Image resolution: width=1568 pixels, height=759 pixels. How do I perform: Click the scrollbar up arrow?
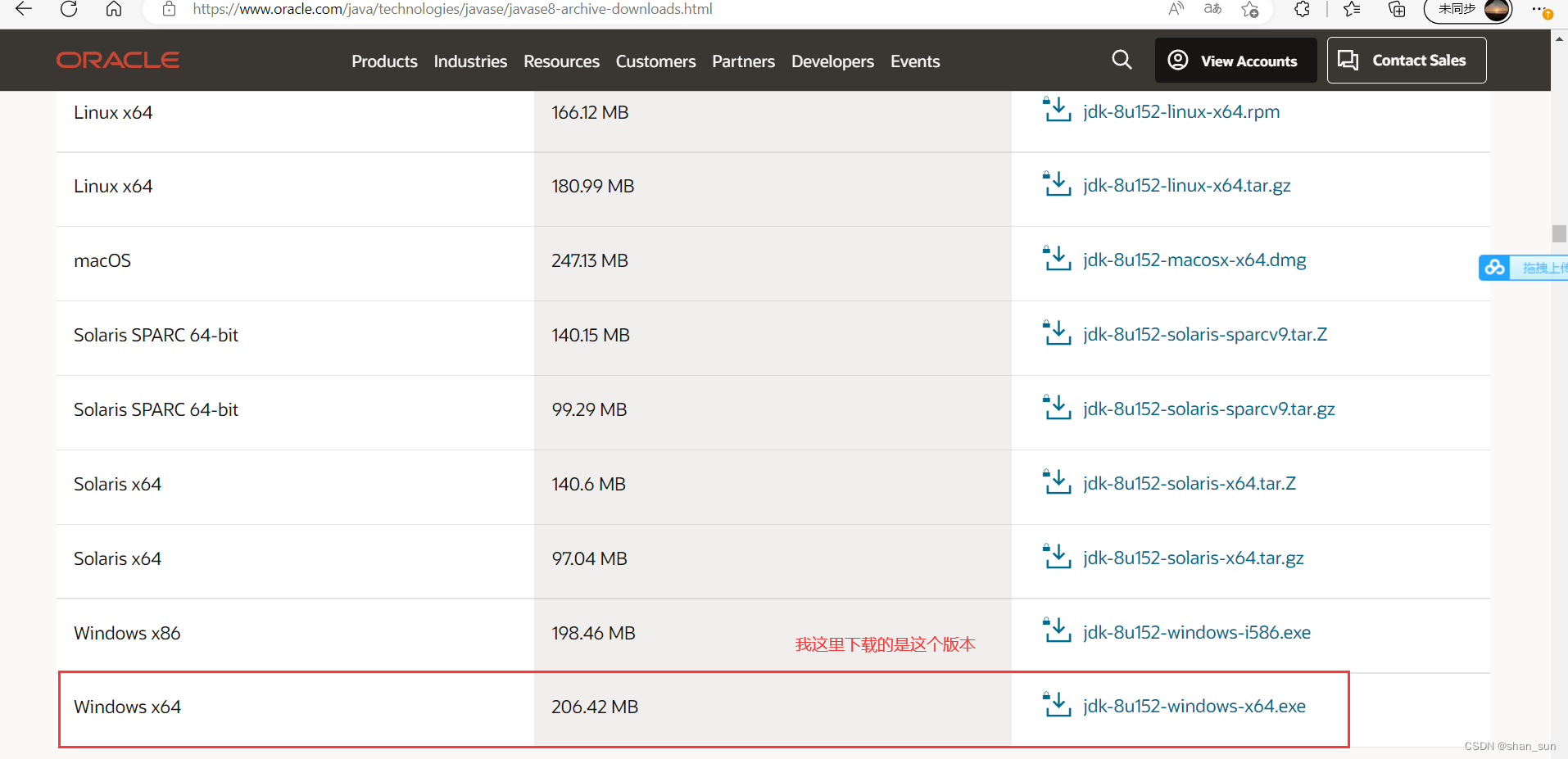(x=1559, y=38)
